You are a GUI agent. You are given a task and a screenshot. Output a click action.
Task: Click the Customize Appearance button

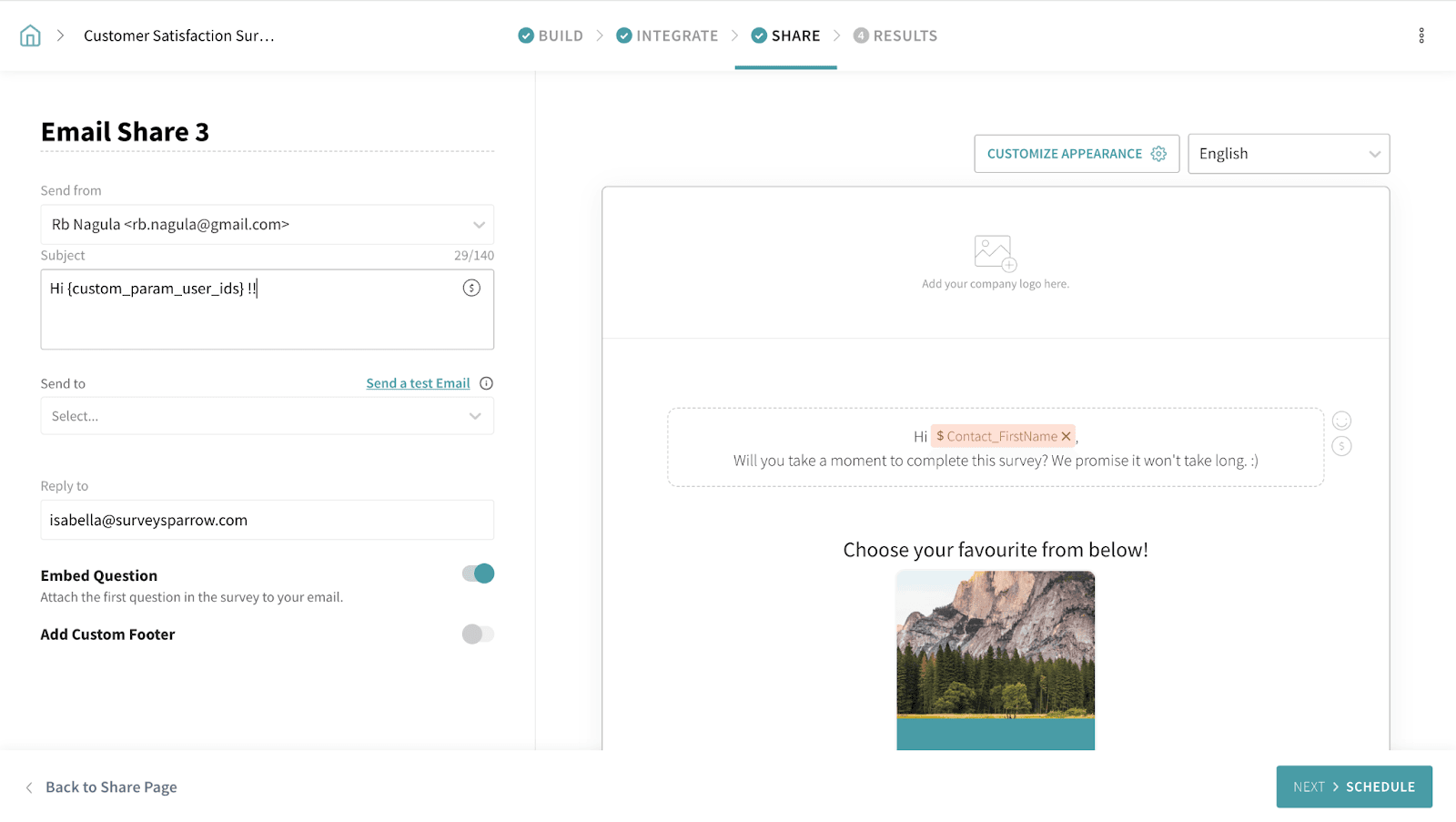point(1076,154)
